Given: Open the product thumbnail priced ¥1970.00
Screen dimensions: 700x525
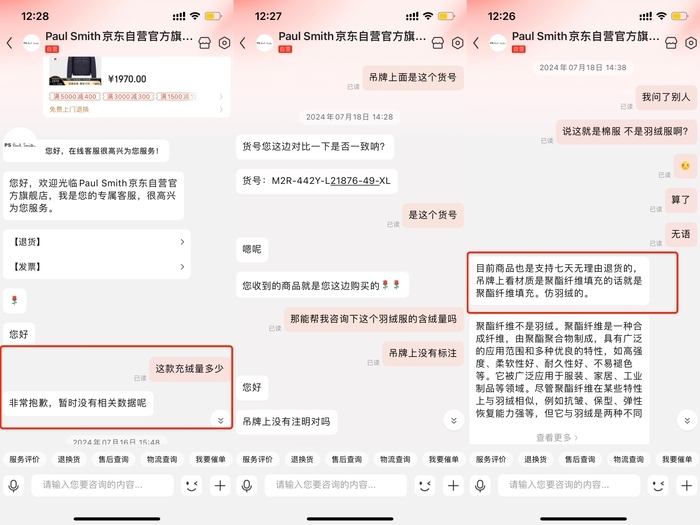Looking at the screenshot, I should click(75, 71).
